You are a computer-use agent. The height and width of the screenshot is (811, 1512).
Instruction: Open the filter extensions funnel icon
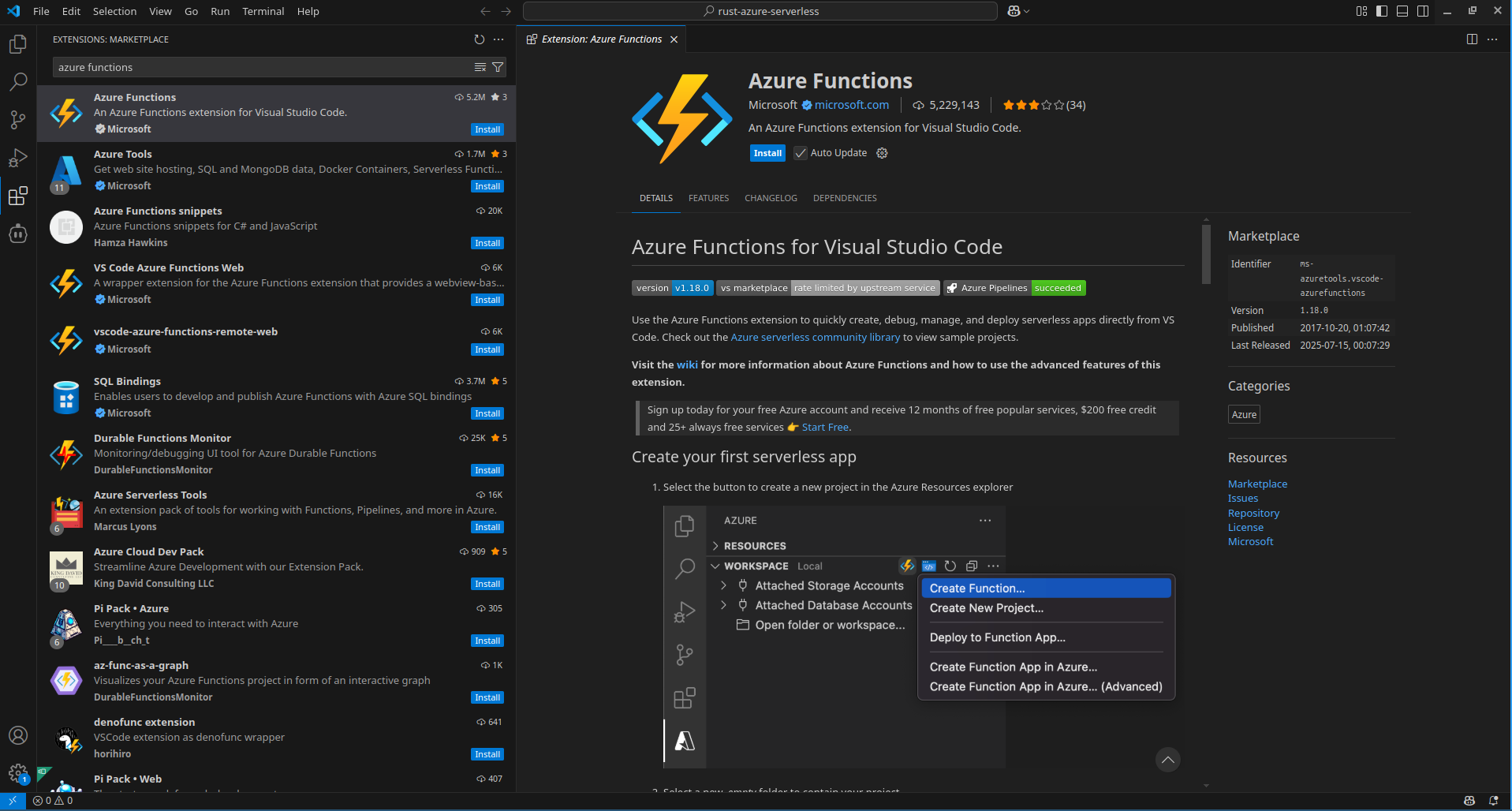pyautogui.click(x=498, y=67)
